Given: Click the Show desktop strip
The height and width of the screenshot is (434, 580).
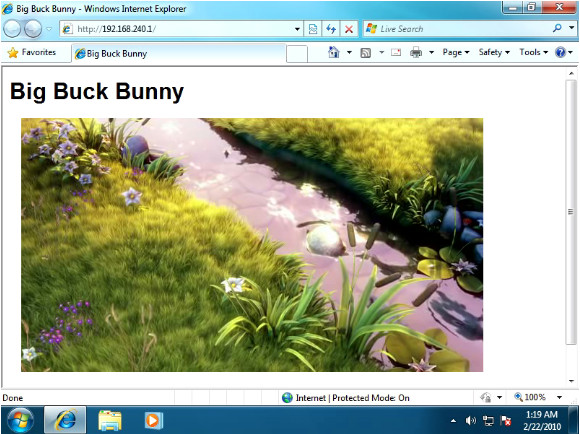Looking at the screenshot, I should tap(574, 420).
